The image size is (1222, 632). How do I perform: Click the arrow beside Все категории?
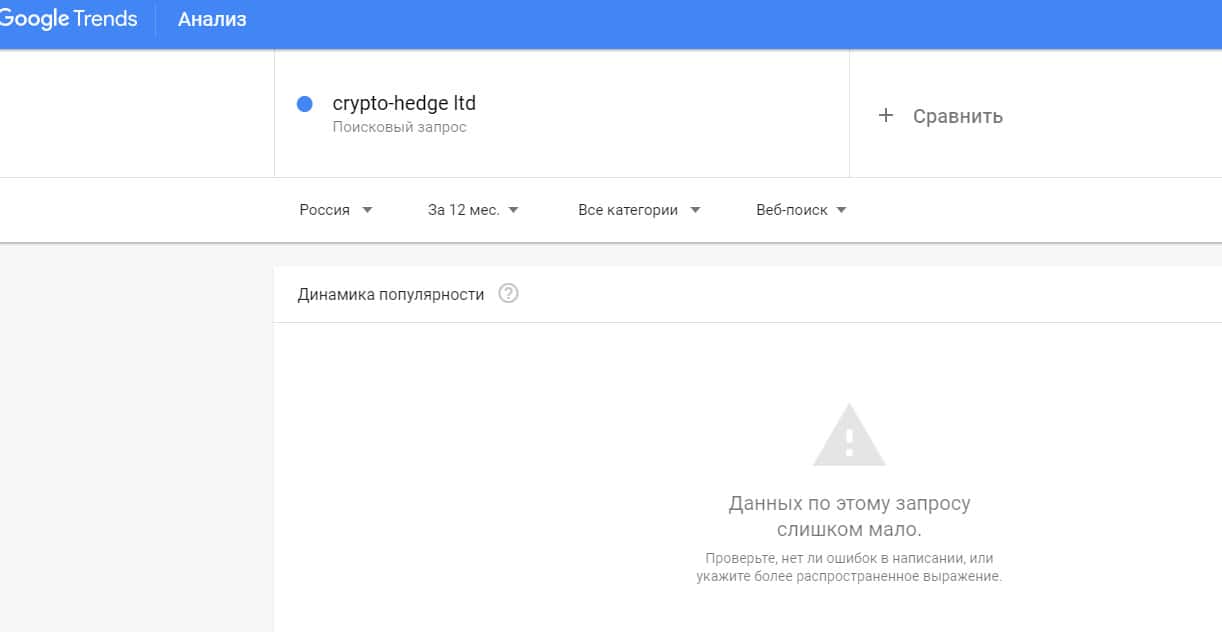click(695, 210)
